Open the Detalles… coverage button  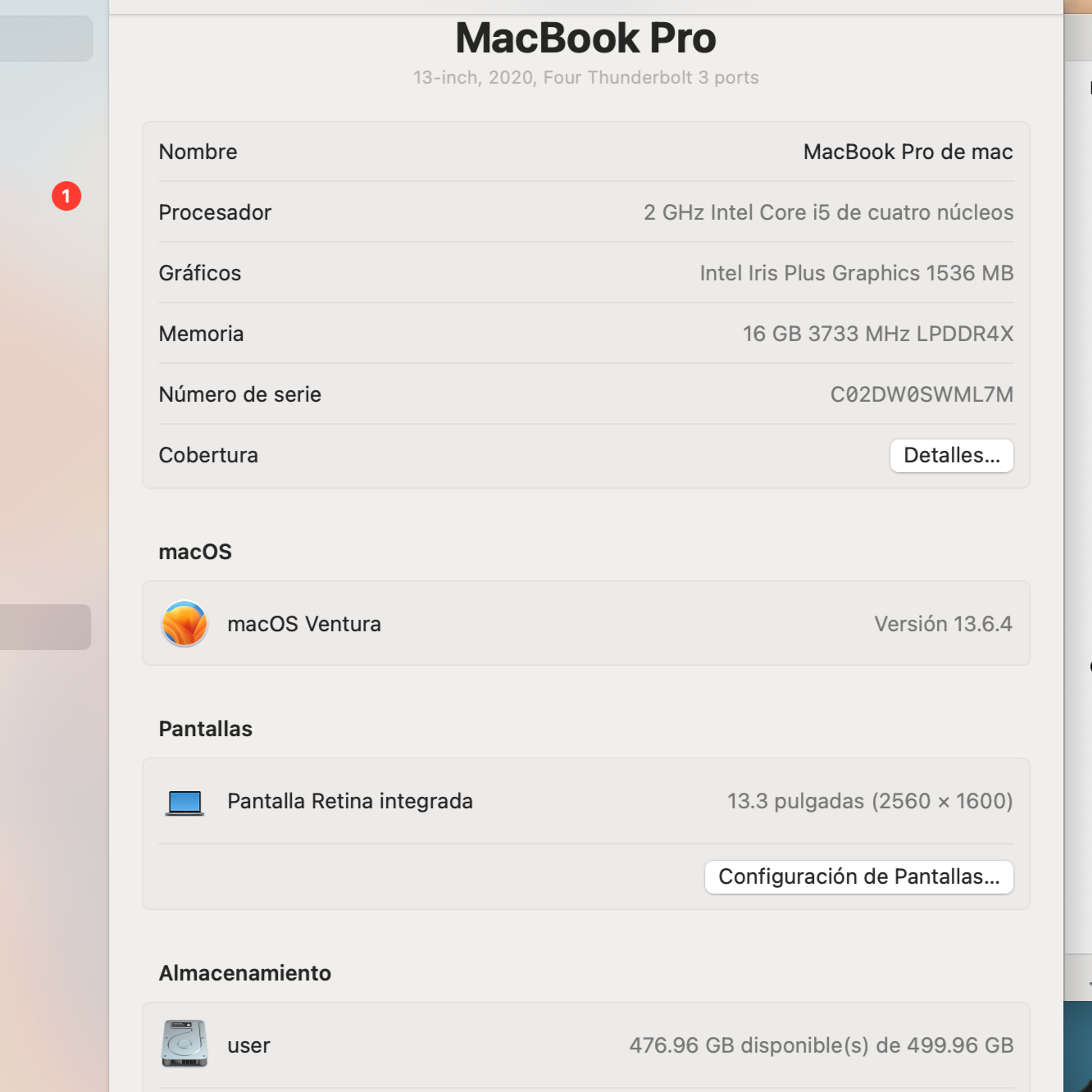pyautogui.click(x=952, y=456)
